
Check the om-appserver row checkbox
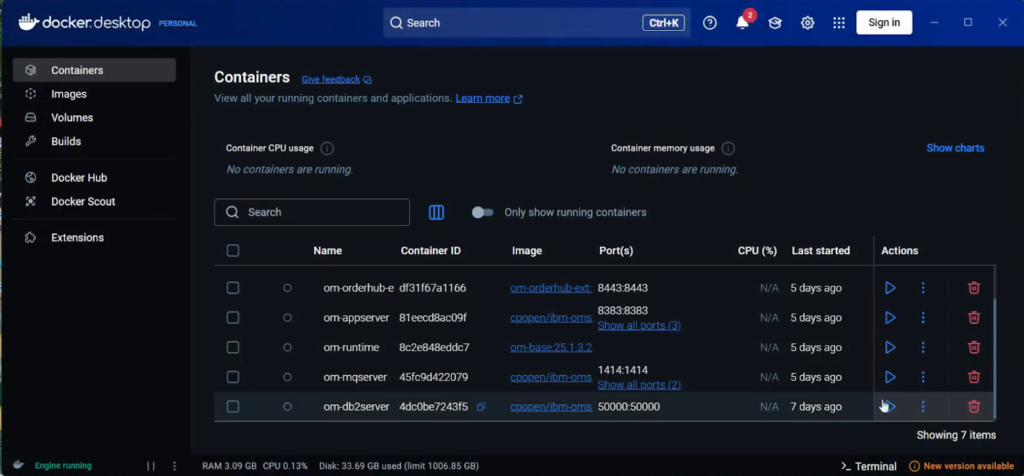coord(233,318)
